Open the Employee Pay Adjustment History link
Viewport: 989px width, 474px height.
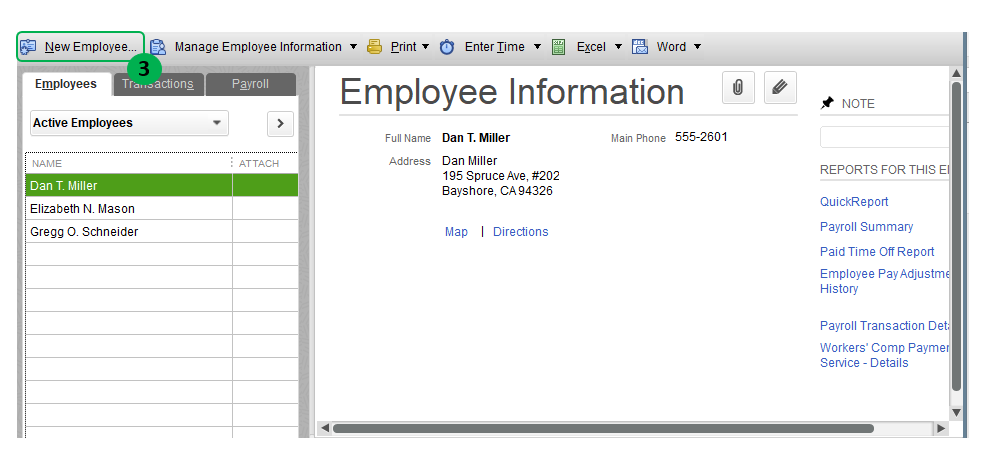[x=884, y=281]
